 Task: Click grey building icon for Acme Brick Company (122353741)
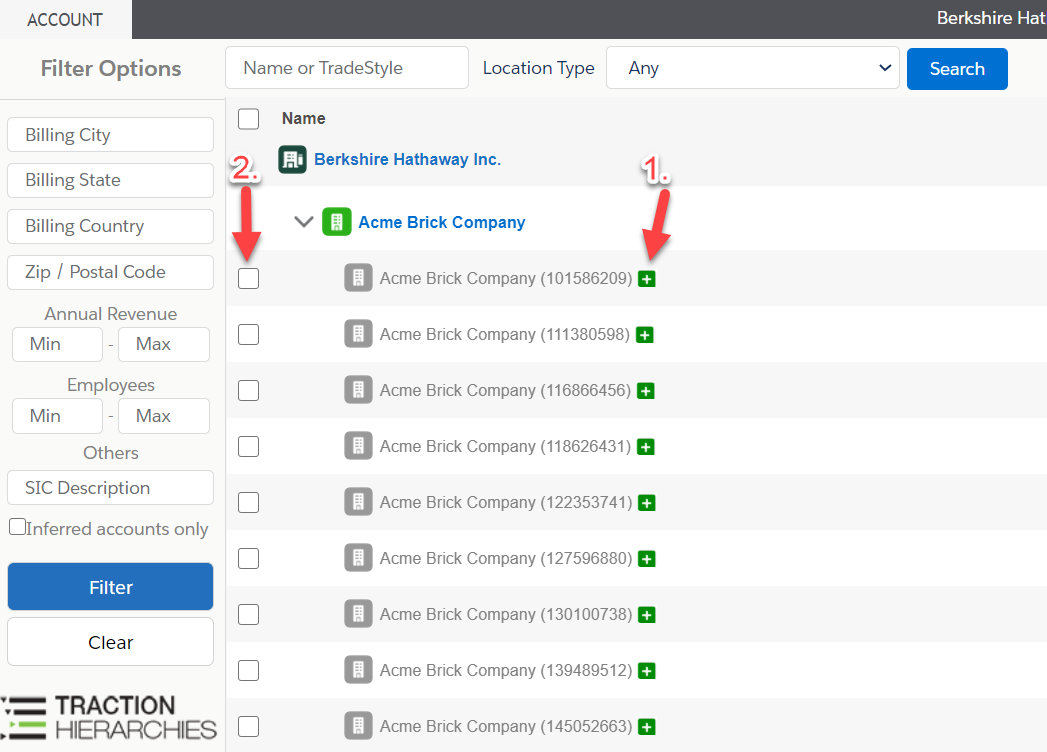pyautogui.click(x=359, y=502)
